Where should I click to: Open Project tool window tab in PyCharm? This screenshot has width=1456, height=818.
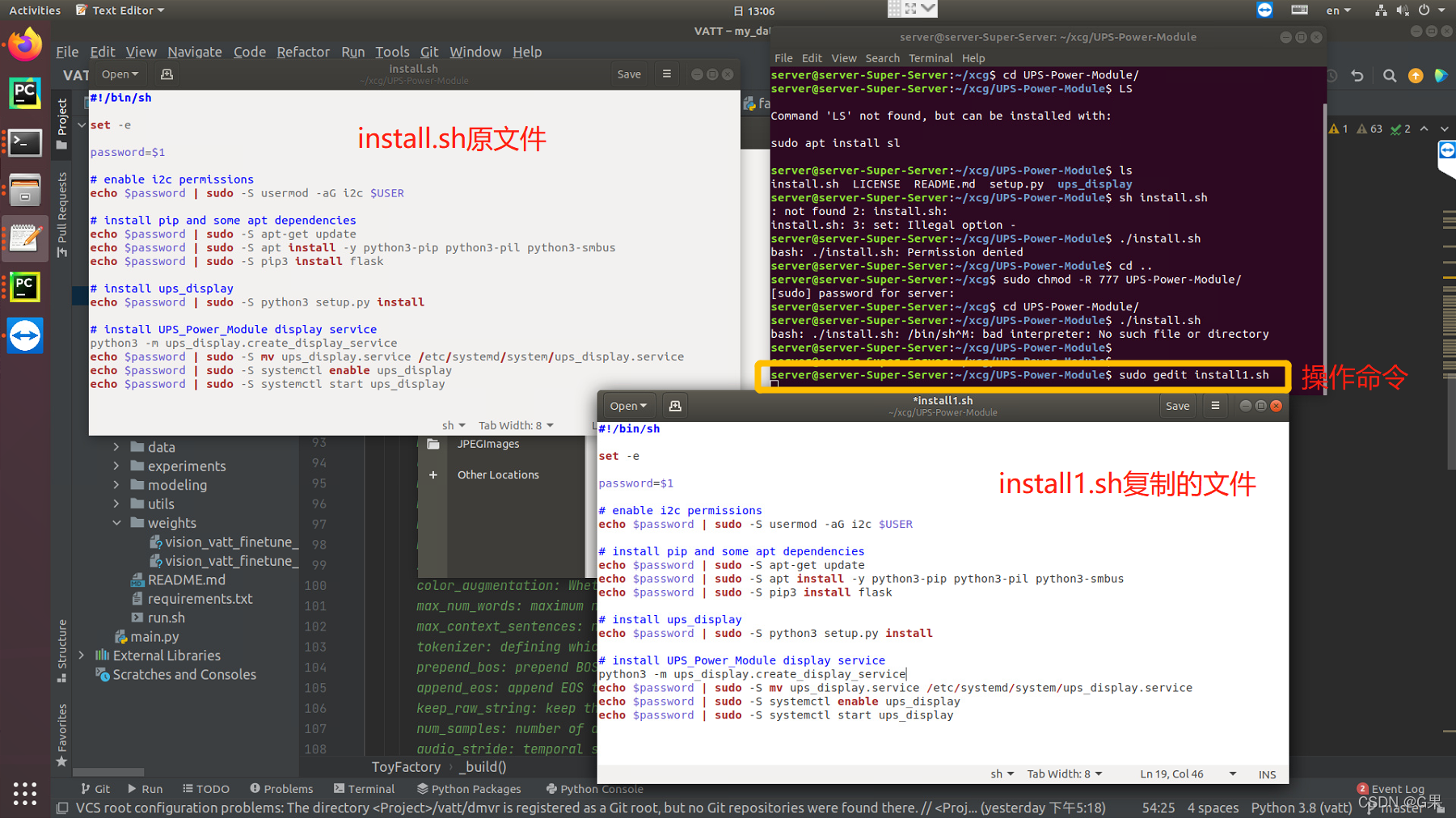click(62, 124)
